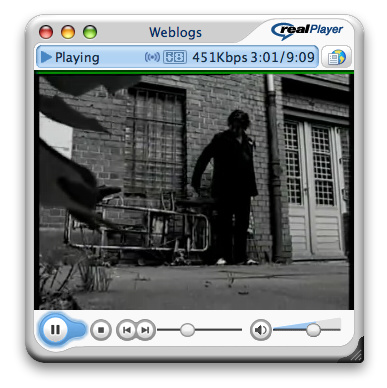The height and width of the screenshot is (388, 387).
Task: Click the RealPlayer logo
Action: [x=307, y=31]
